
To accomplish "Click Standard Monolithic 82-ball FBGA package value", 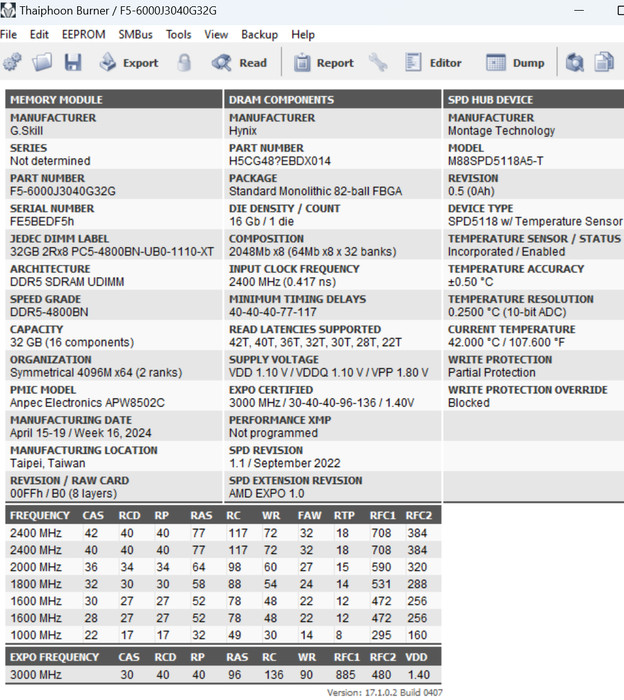I will point(316,192).
